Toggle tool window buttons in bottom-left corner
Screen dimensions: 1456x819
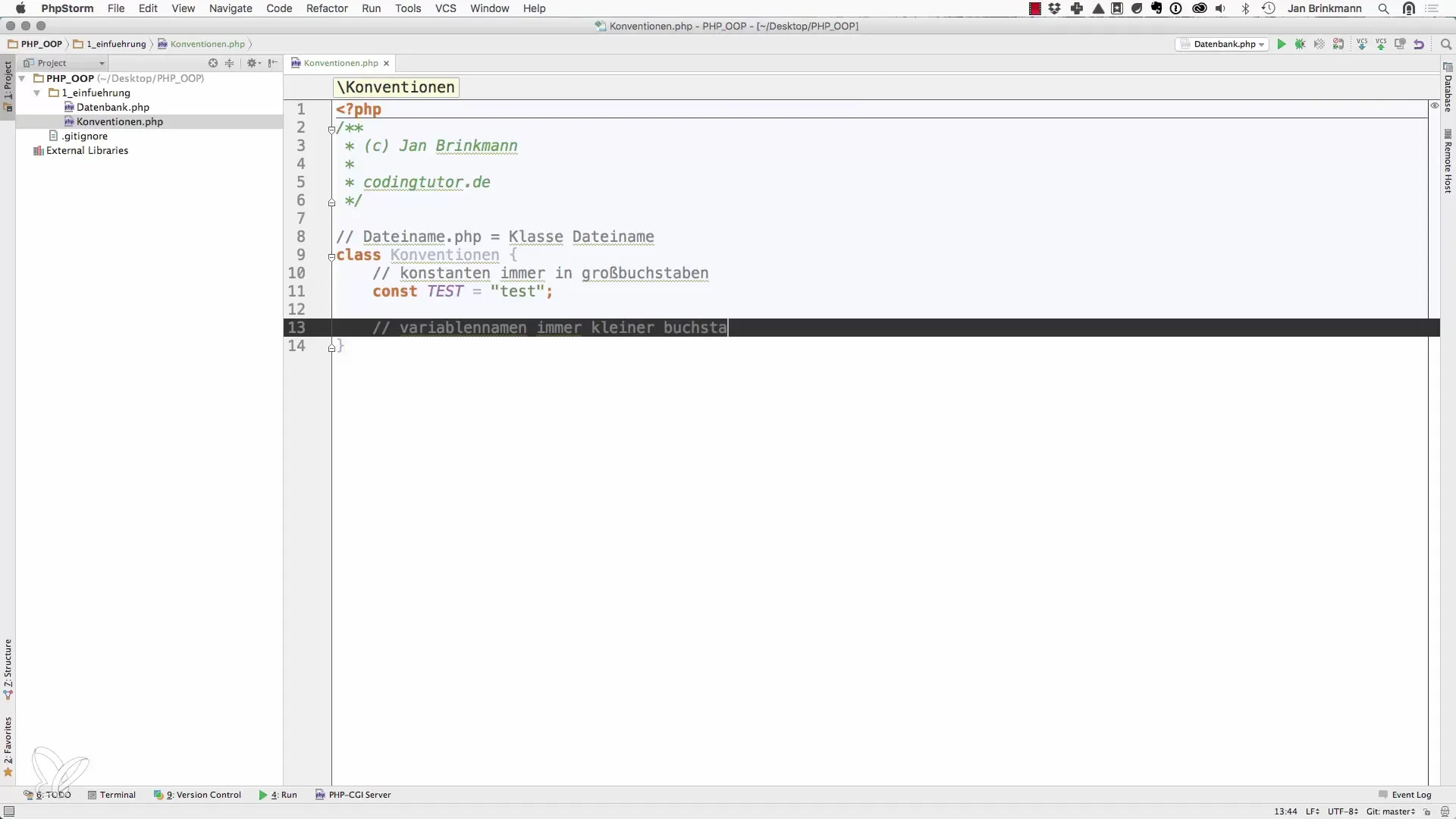9,811
